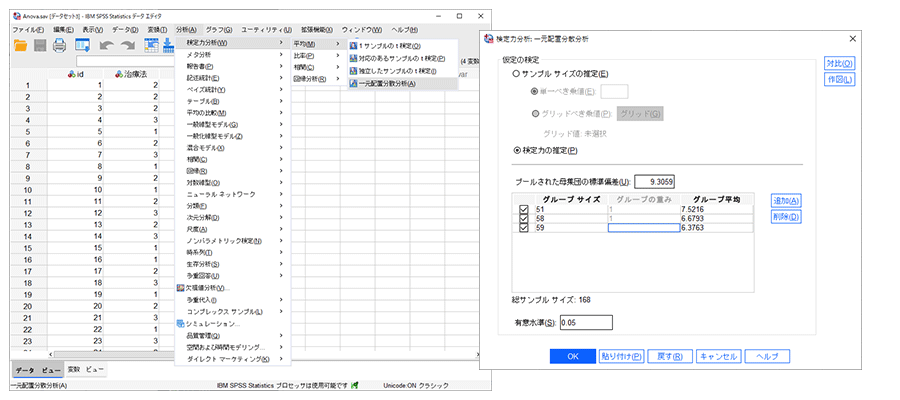Click OK in the power analysis dialog
The image size is (900, 400).
coord(573,356)
